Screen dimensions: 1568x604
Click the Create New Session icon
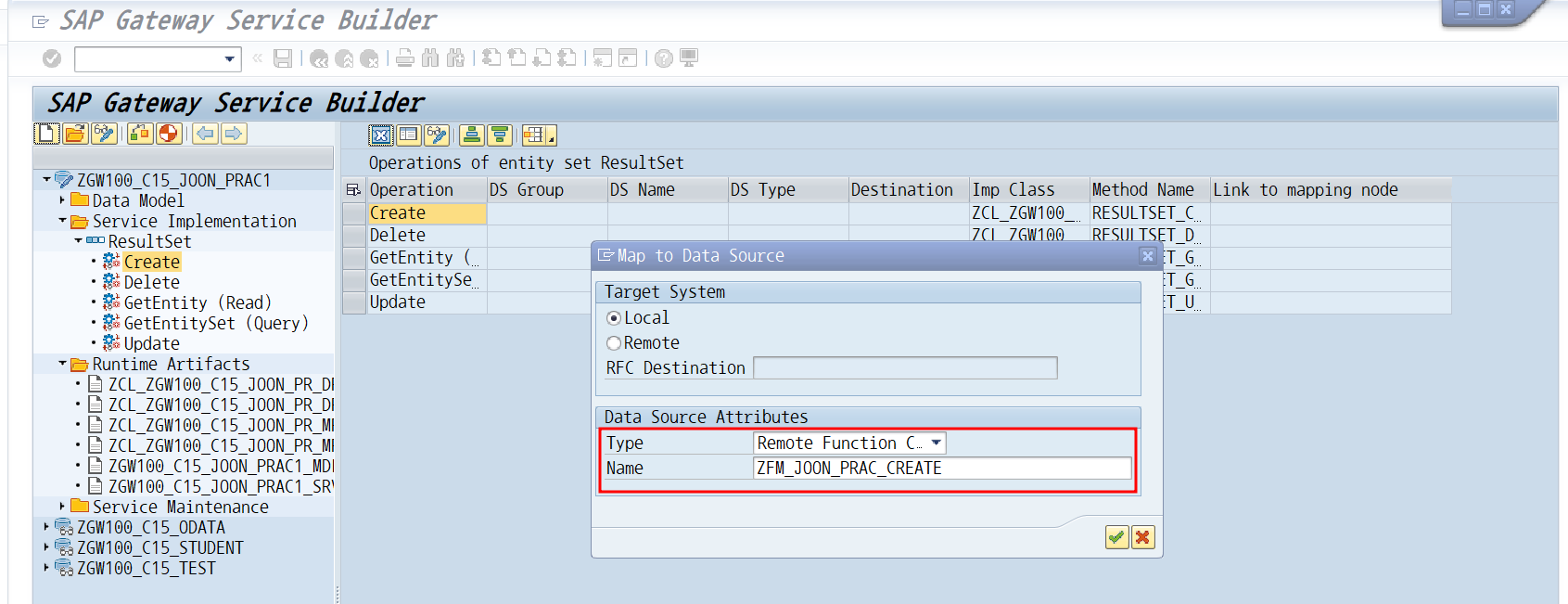pos(603,58)
